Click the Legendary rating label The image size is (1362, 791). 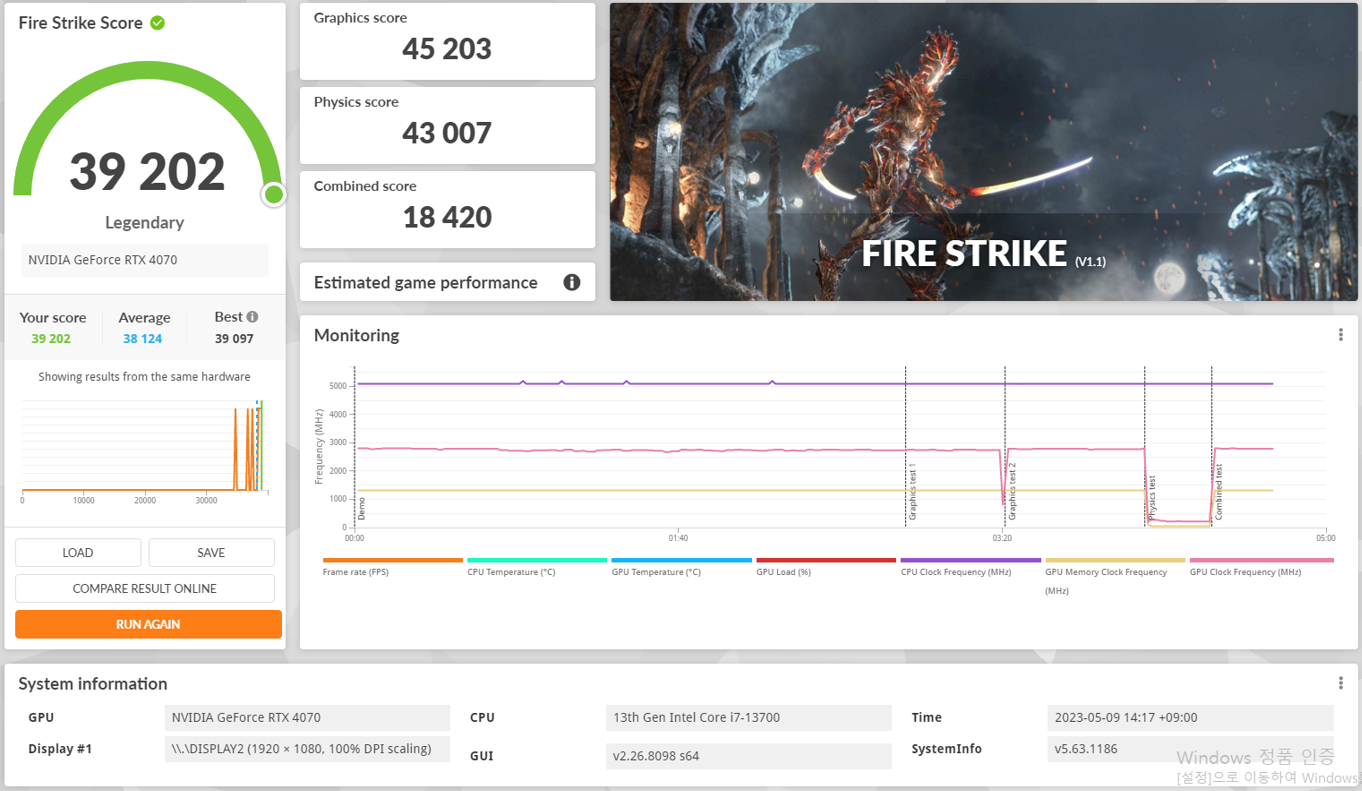[145, 222]
